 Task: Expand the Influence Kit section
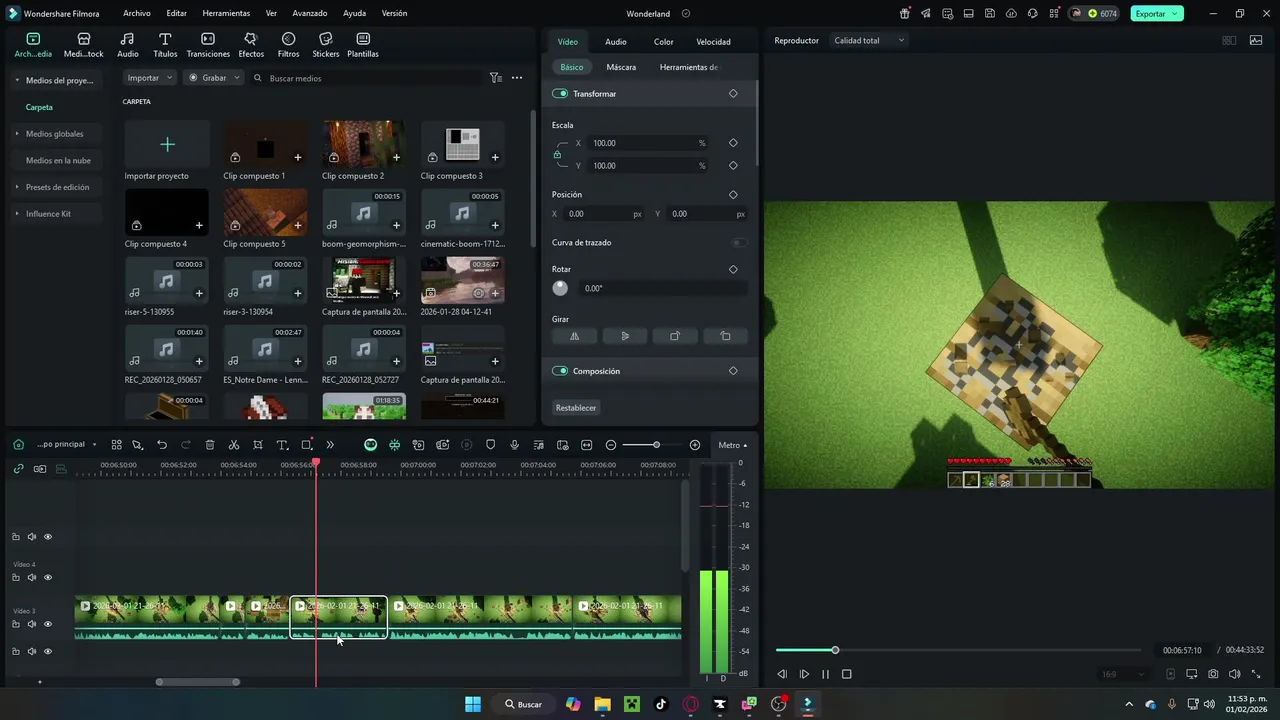[17, 214]
